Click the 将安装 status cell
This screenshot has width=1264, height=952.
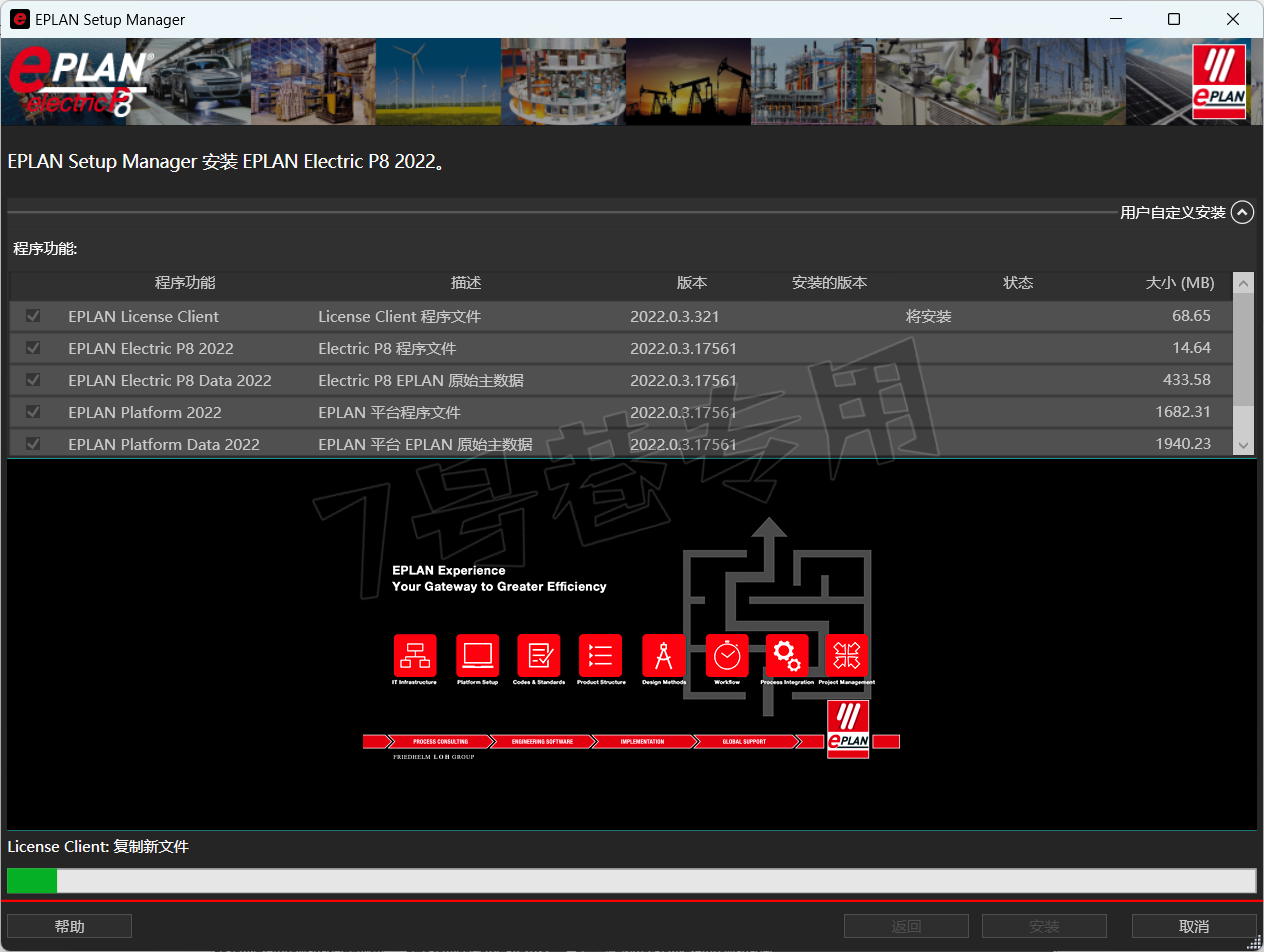click(929, 316)
